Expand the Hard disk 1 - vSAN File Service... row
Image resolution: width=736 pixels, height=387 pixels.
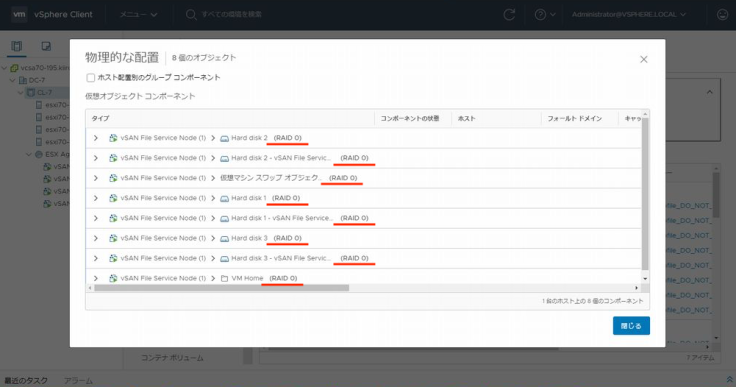(x=96, y=218)
